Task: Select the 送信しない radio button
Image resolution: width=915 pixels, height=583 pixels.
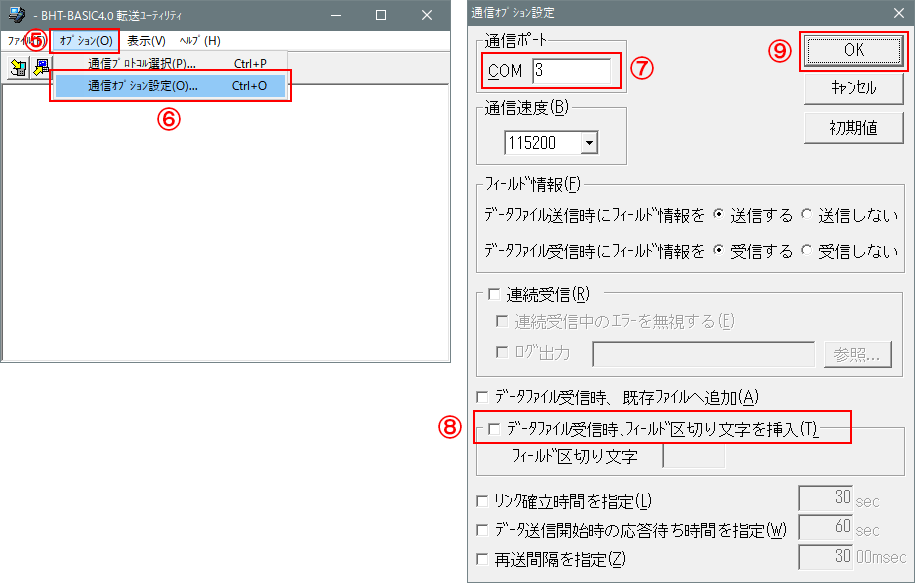Action: pos(808,215)
